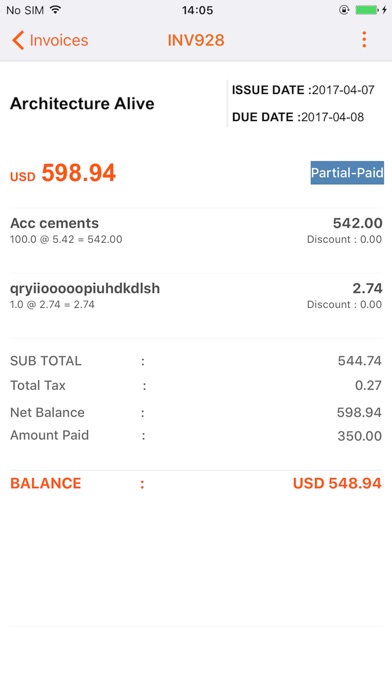Tap the Partial-Paid status badge

point(347,173)
